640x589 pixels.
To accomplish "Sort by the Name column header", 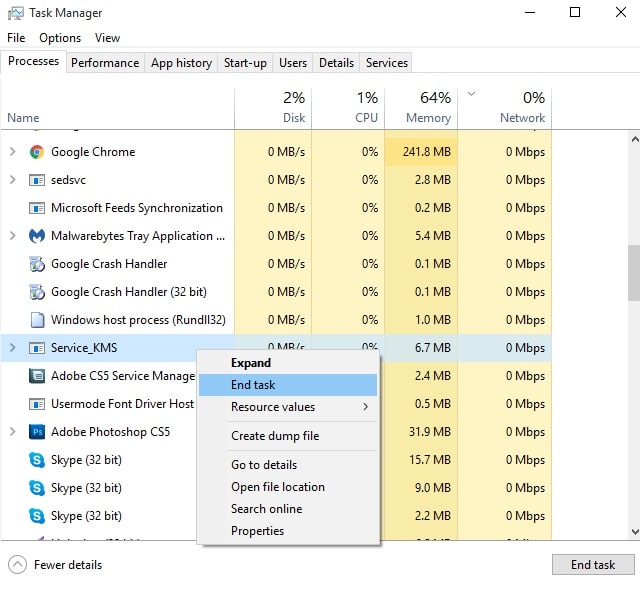I will (x=118, y=108).
